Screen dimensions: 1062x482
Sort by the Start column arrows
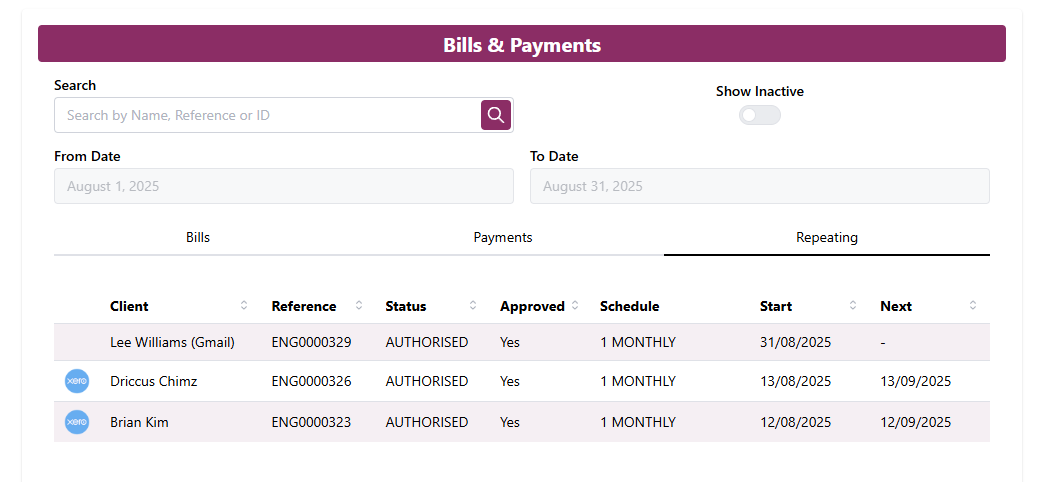(x=853, y=306)
